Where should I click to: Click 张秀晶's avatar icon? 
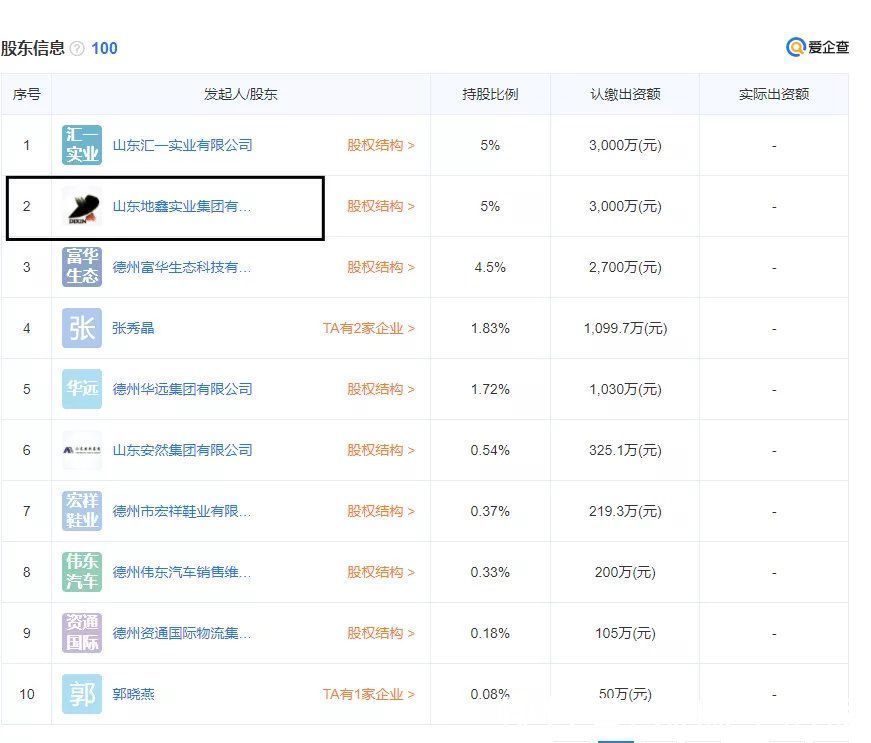tap(81, 328)
